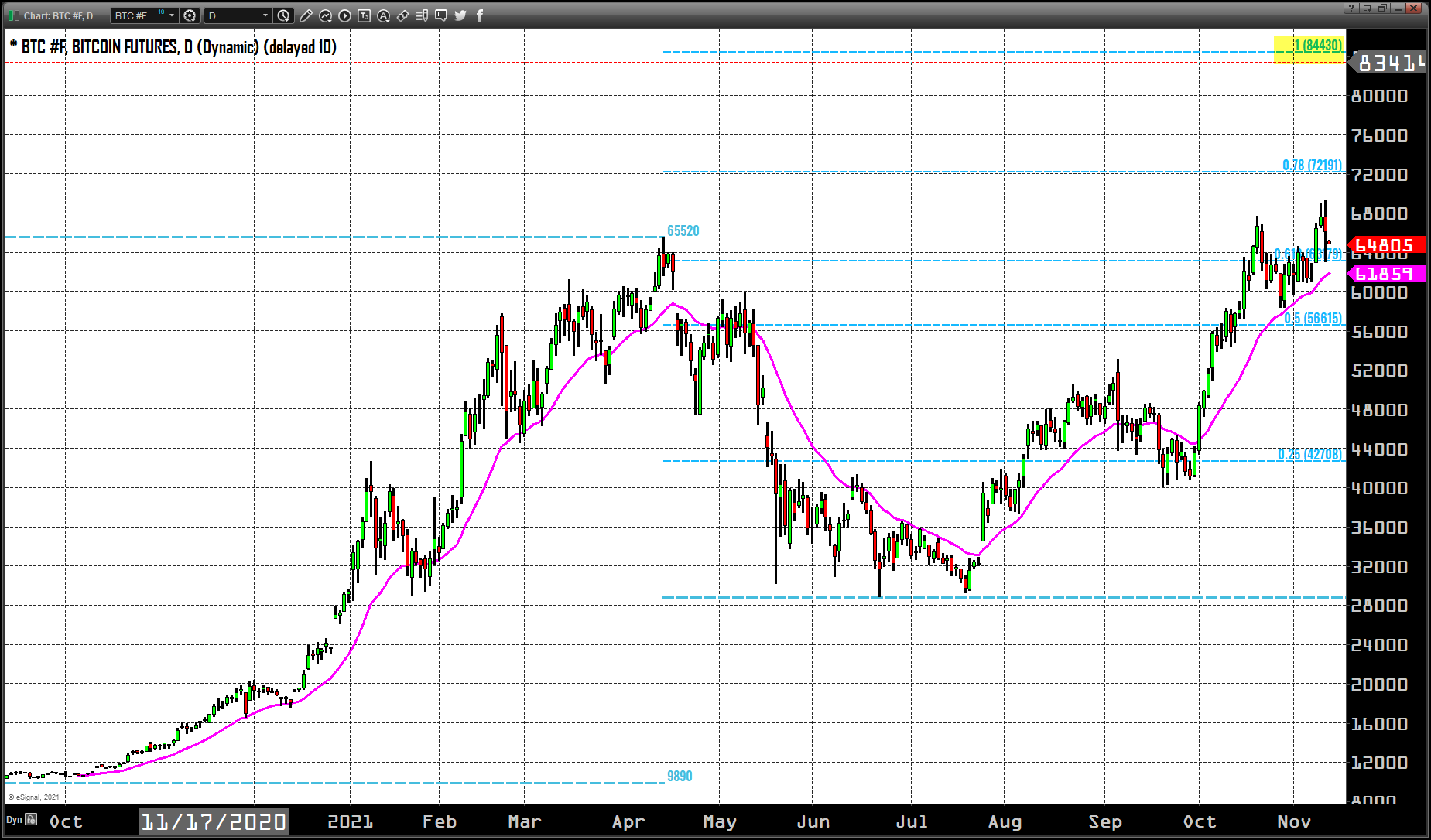1431x840 pixels.
Task: Click the double-arrow trade icon
Action: [x=402, y=15]
